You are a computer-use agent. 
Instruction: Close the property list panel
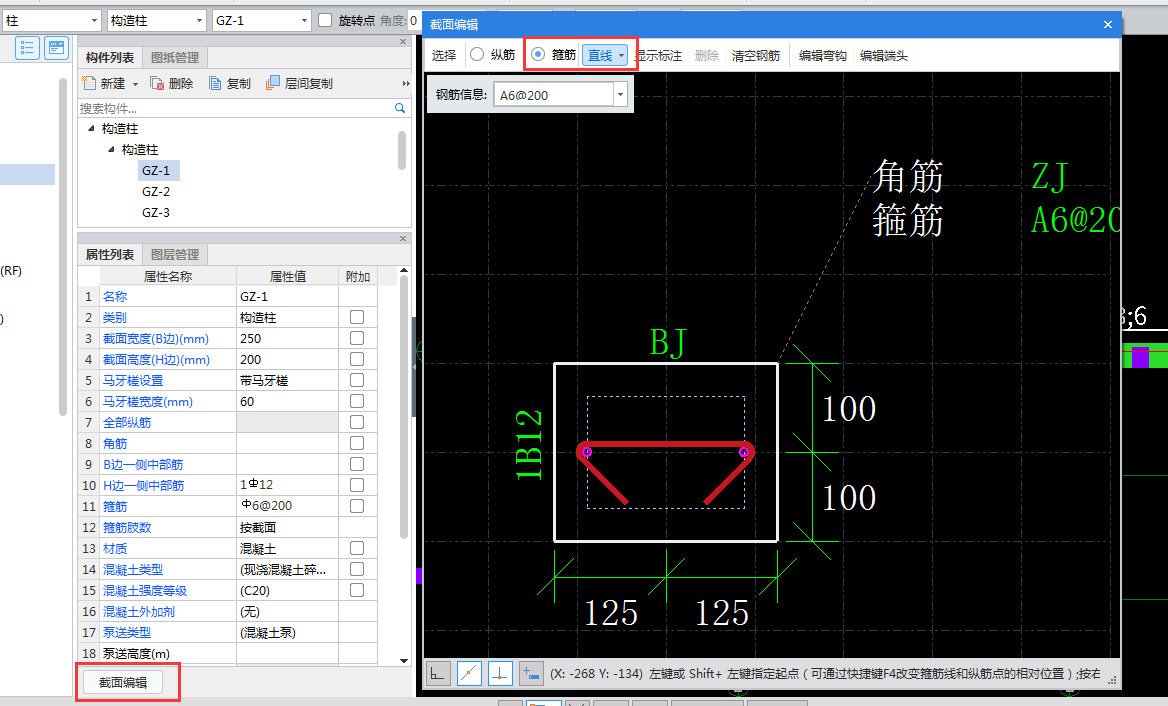click(403, 239)
